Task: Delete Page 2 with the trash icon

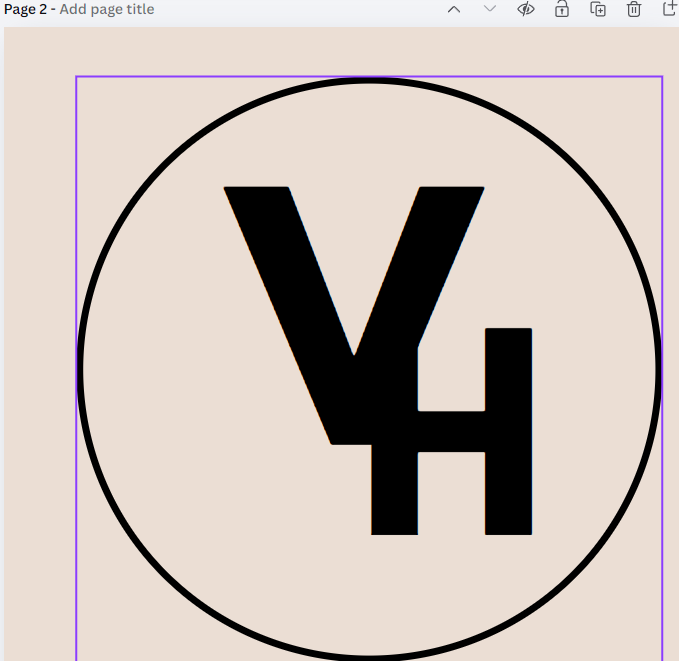Action: tap(634, 9)
